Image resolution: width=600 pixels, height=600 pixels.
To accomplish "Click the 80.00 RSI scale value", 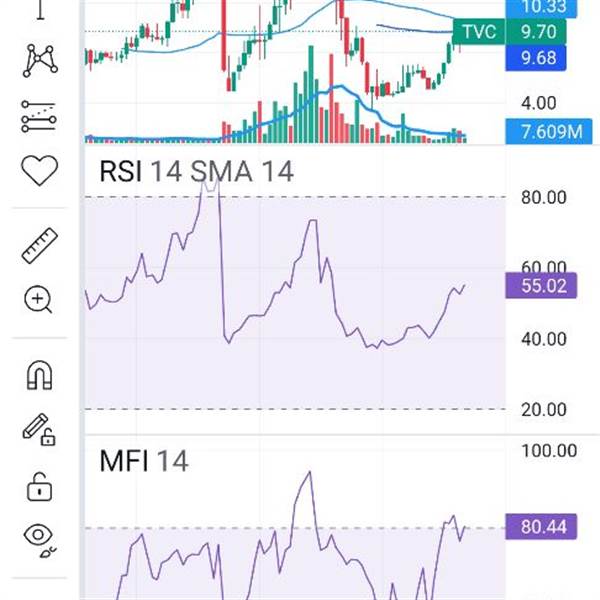I will click(x=543, y=198).
